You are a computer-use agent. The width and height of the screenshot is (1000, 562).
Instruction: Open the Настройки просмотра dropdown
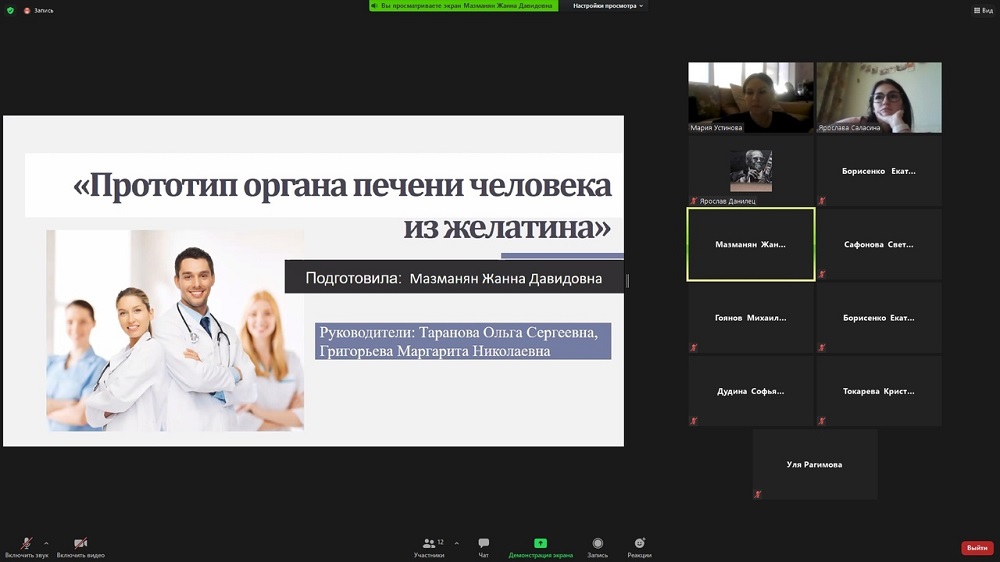click(608, 6)
